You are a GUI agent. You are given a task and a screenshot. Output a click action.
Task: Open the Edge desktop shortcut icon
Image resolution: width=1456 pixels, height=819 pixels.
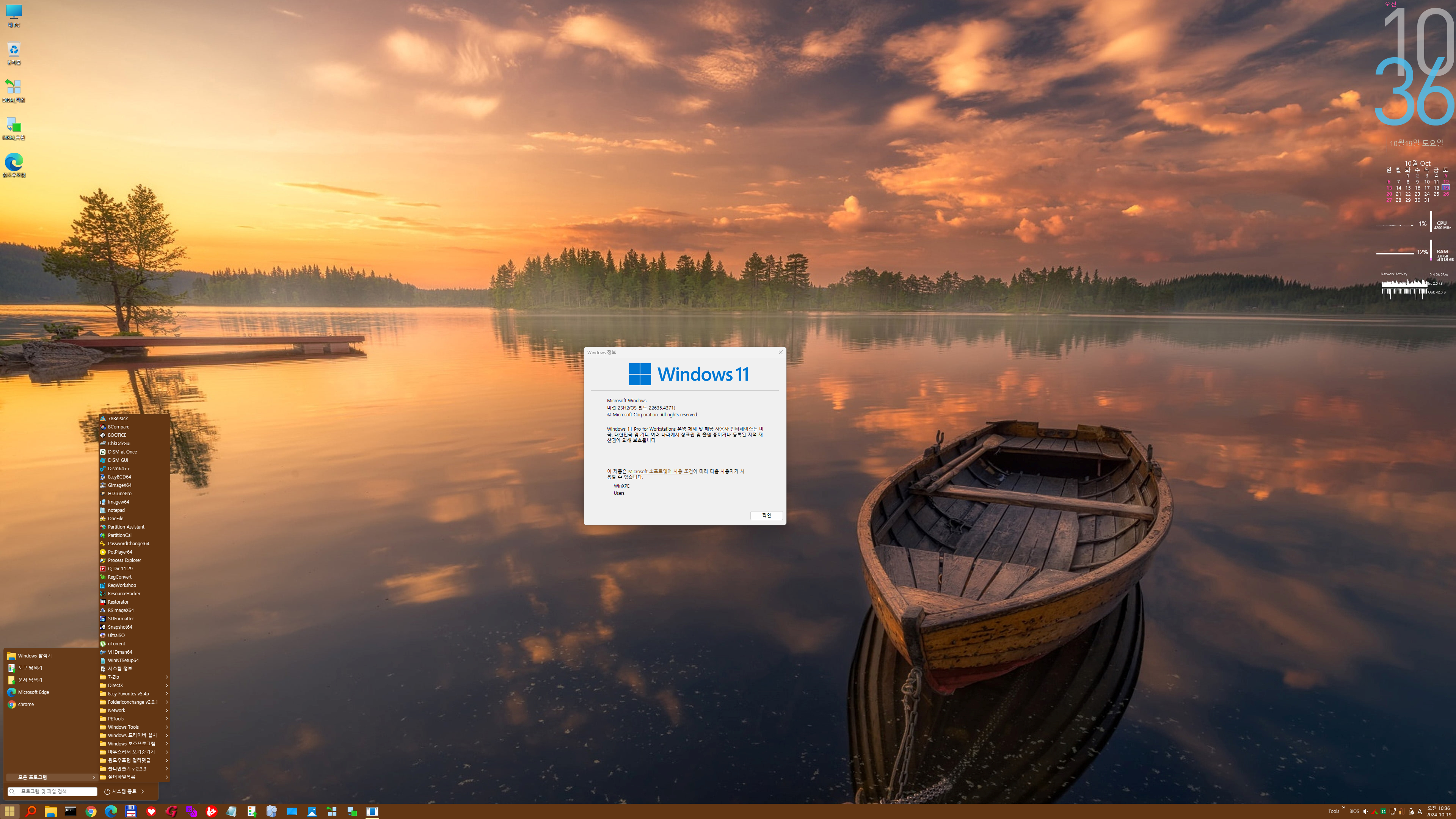(14, 165)
